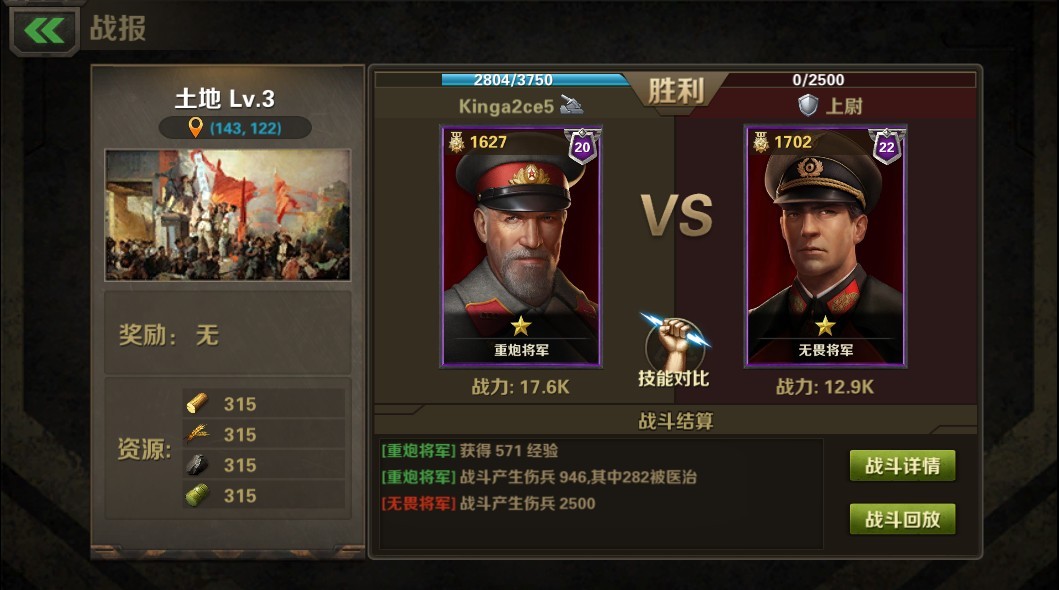Click the tank icon beside Kinga2ce5

tap(571, 105)
